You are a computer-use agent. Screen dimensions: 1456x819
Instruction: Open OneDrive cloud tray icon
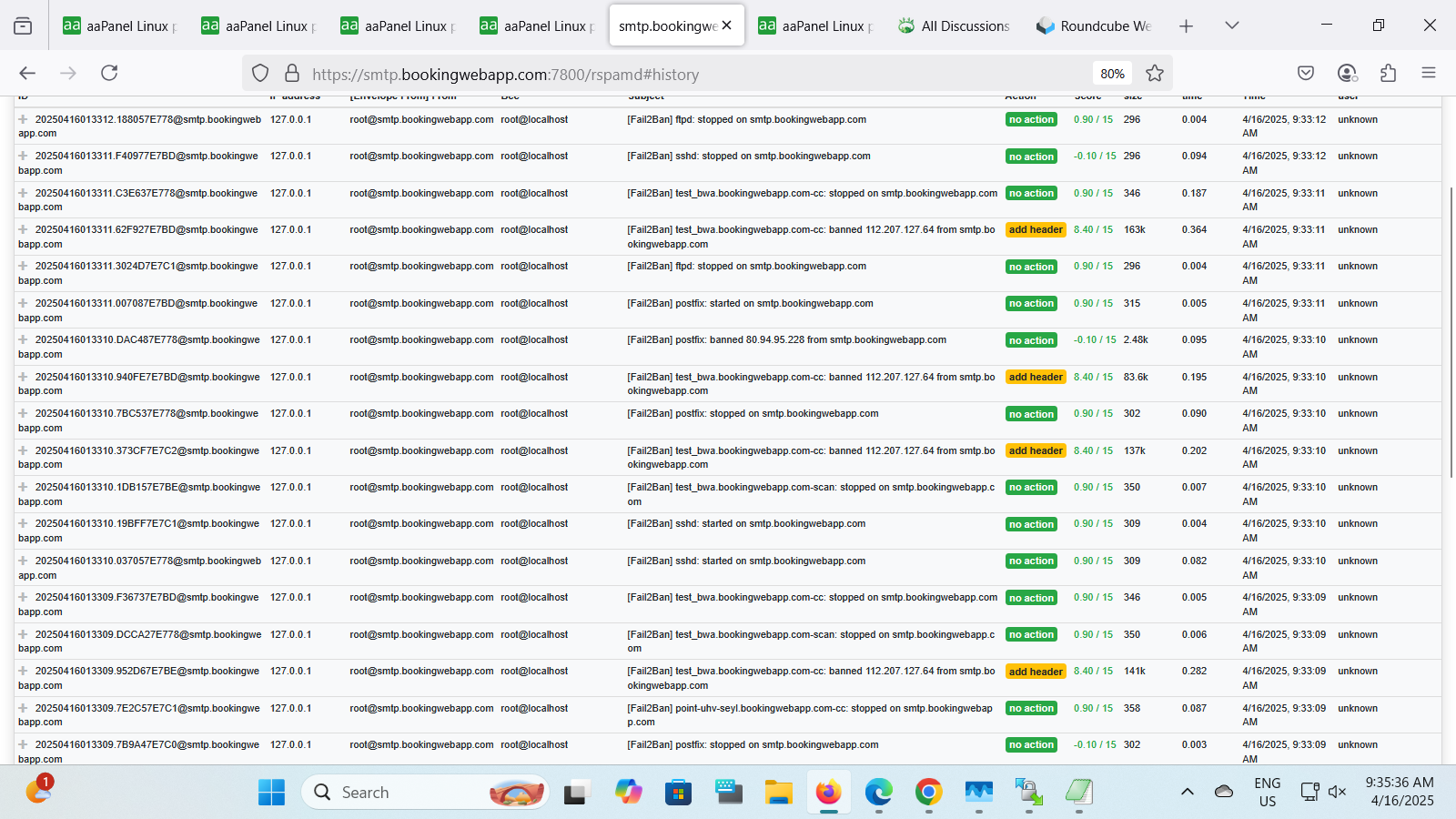(x=1224, y=792)
